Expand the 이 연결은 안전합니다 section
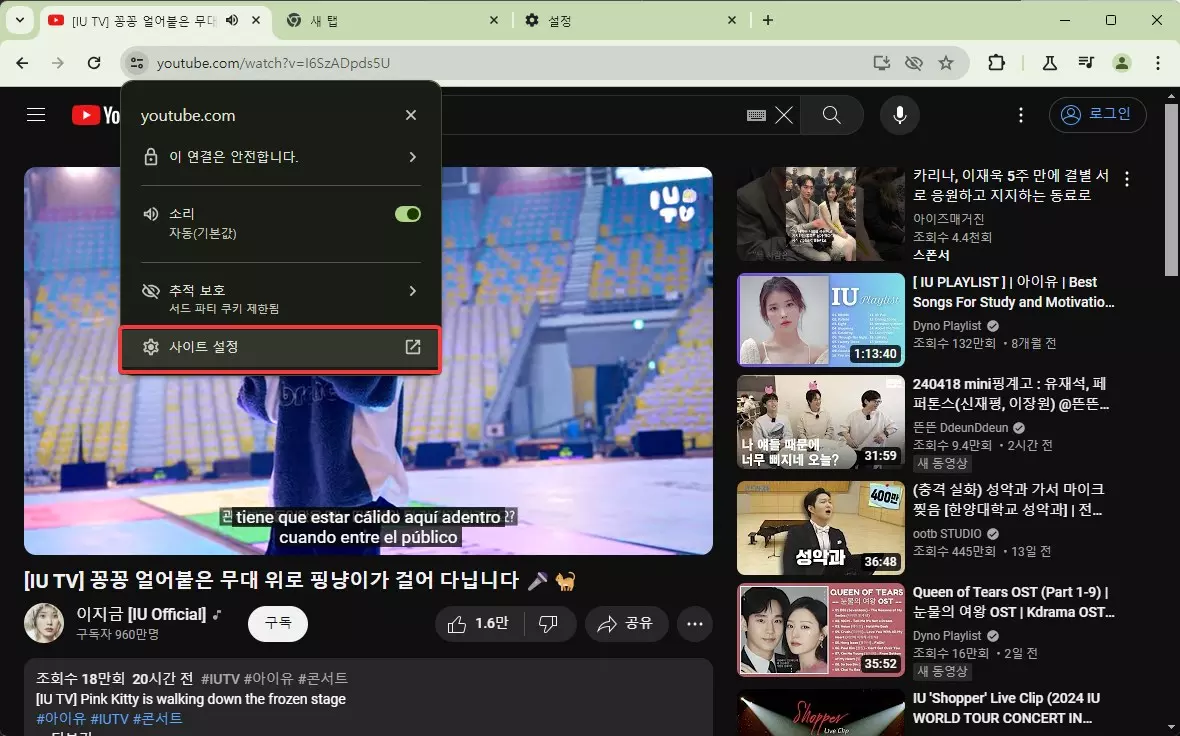This screenshot has height=736, width=1180. point(411,156)
